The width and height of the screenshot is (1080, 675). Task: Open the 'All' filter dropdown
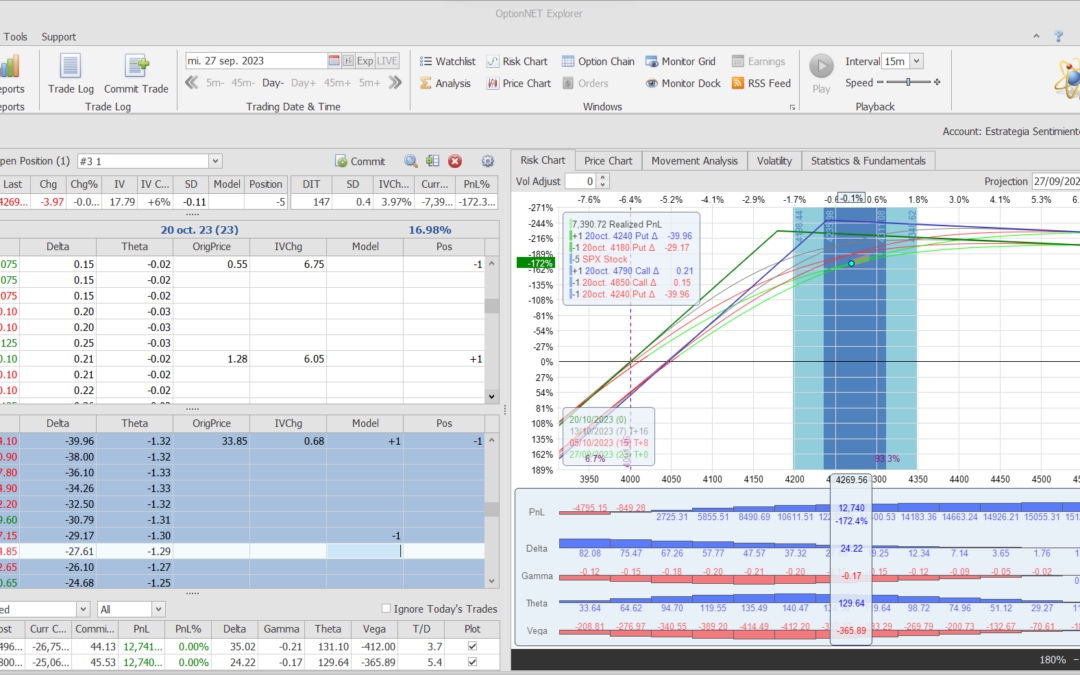[x=160, y=609]
